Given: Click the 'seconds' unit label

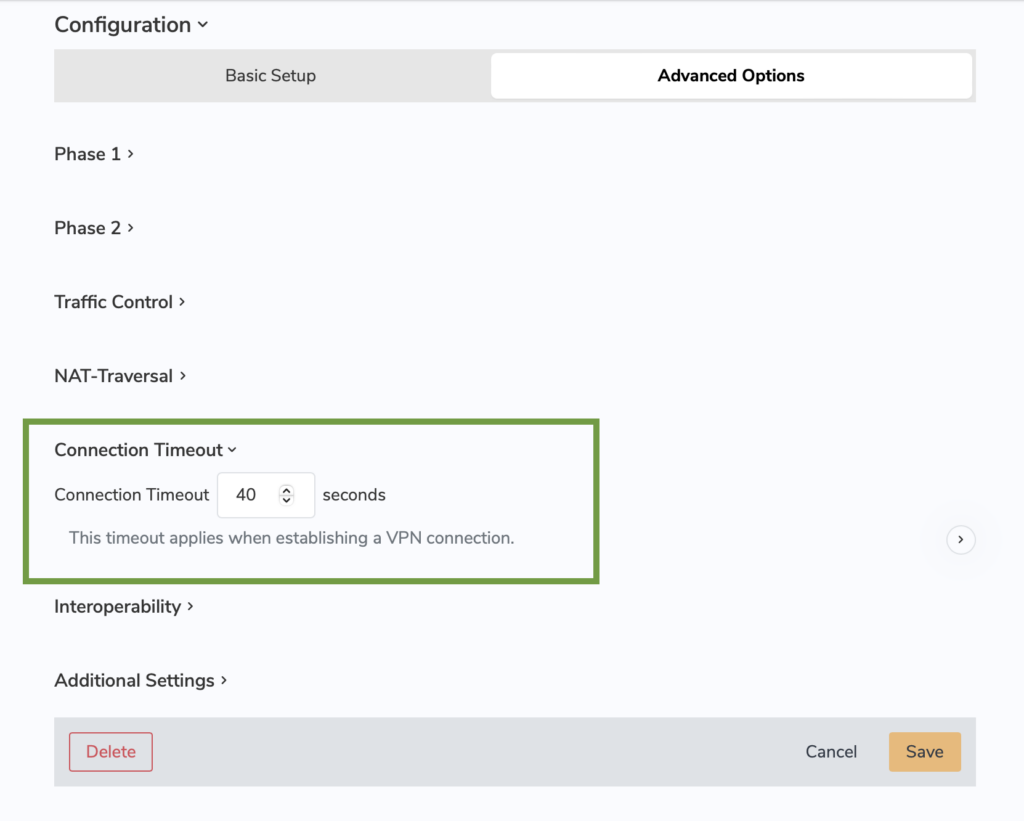Looking at the screenshot, I should [354, 495].
